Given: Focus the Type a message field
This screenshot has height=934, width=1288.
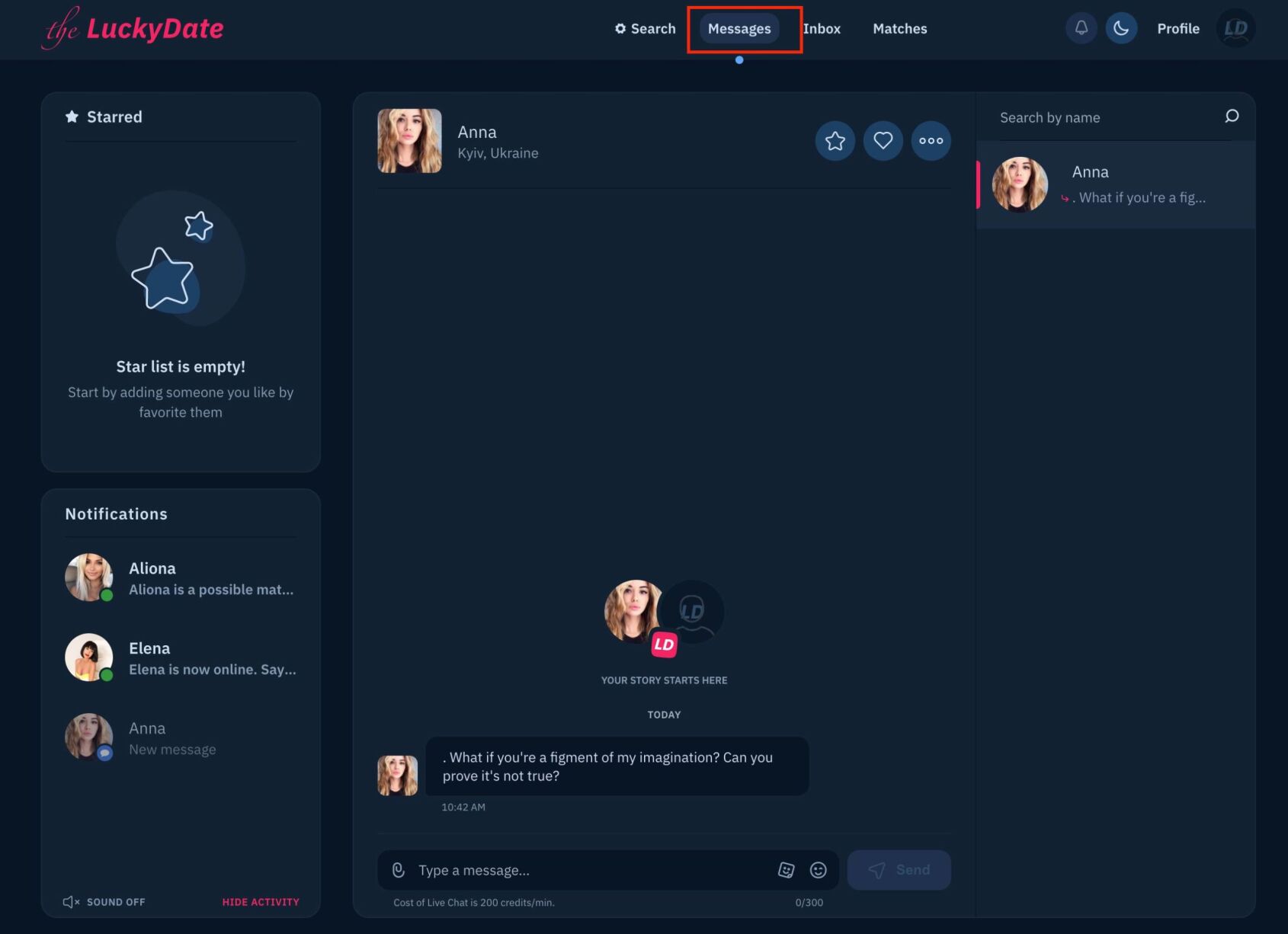Looking at the screenshot, I should [587, 870].
